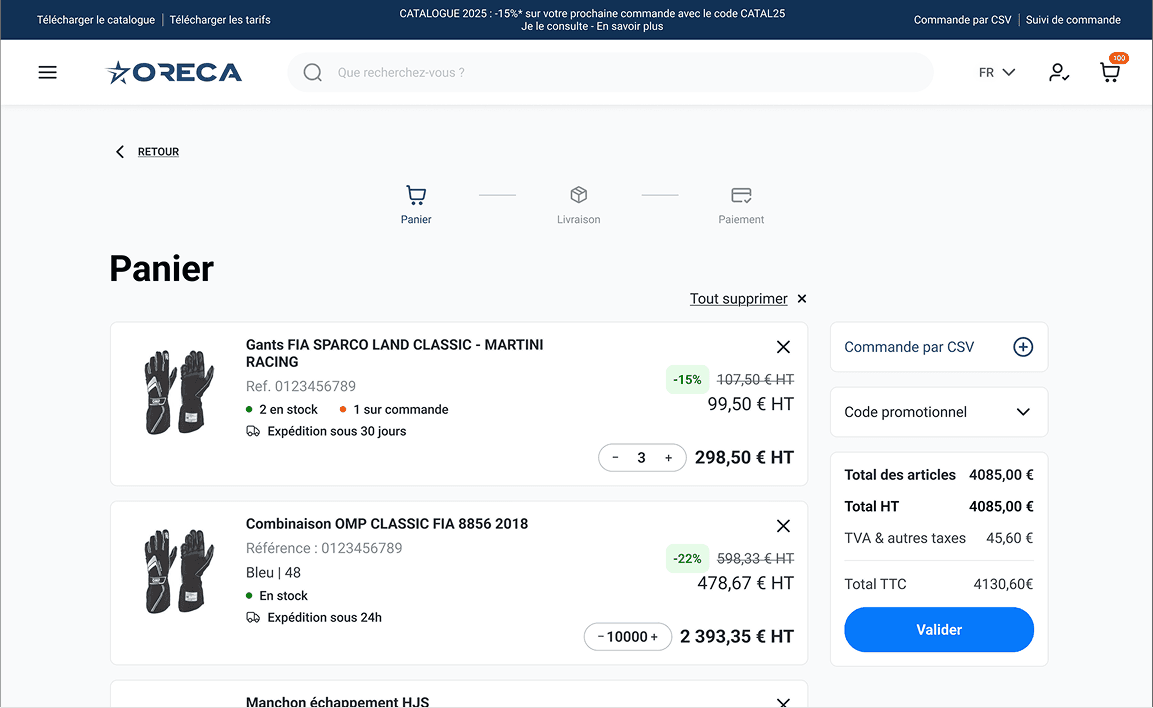1153x708 pixels.
Task: Click the line total 2 393,35 € HT
Action: click(737, 637)
